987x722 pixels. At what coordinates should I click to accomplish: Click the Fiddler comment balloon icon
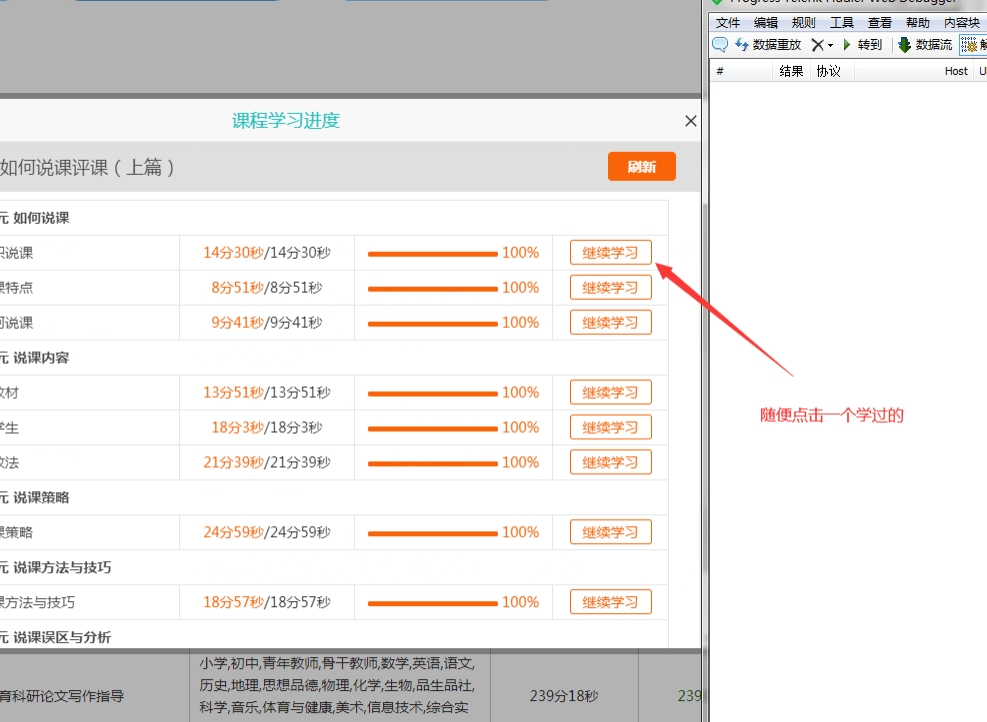[719, 45]
